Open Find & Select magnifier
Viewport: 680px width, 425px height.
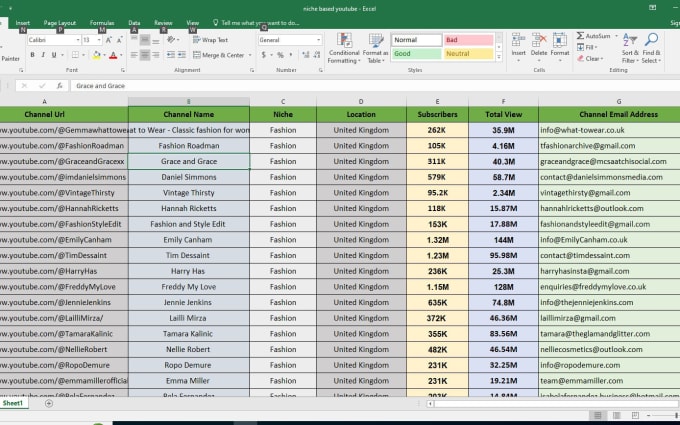pos(651,48)
